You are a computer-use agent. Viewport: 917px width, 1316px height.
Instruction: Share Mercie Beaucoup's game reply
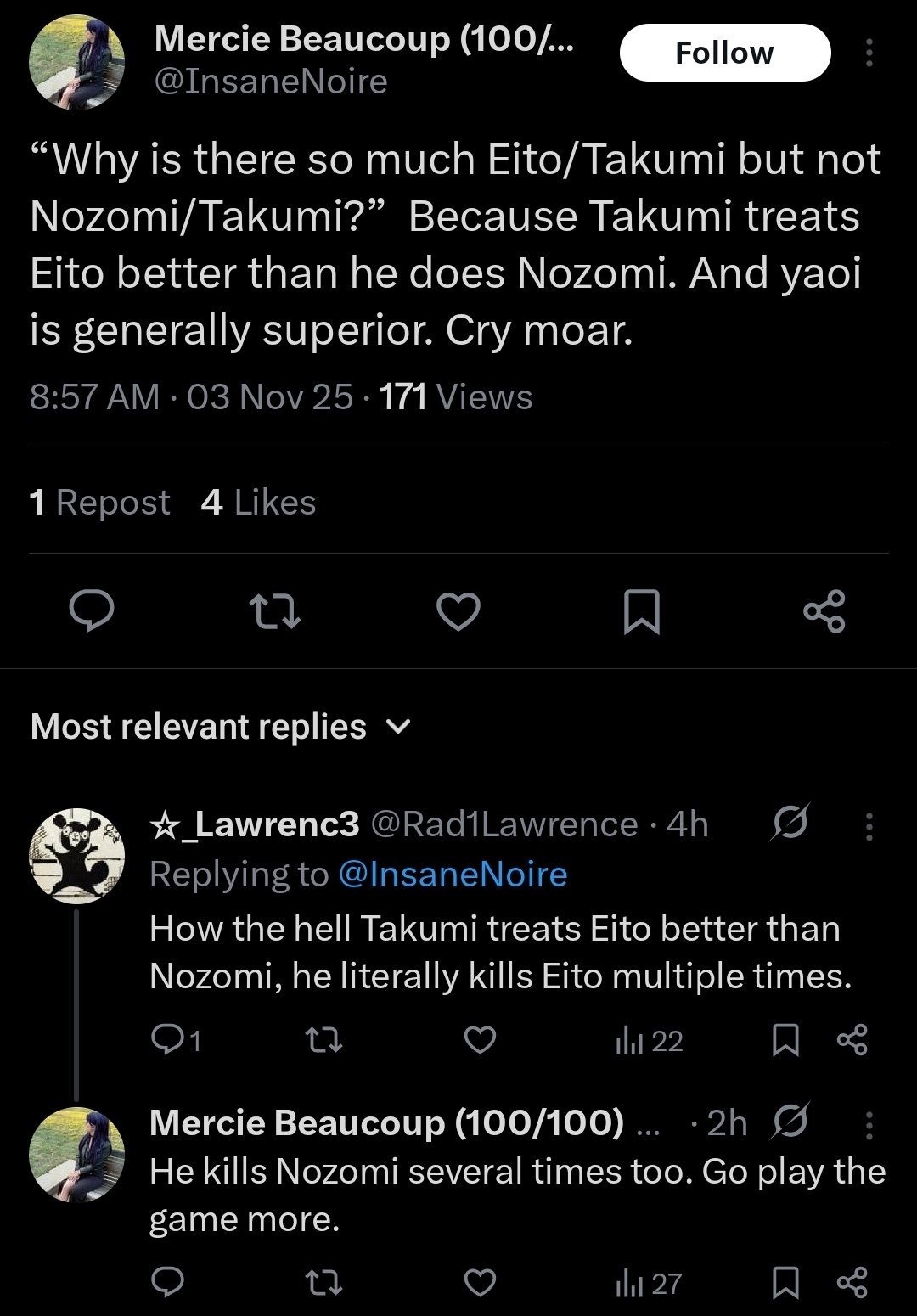852,1282
